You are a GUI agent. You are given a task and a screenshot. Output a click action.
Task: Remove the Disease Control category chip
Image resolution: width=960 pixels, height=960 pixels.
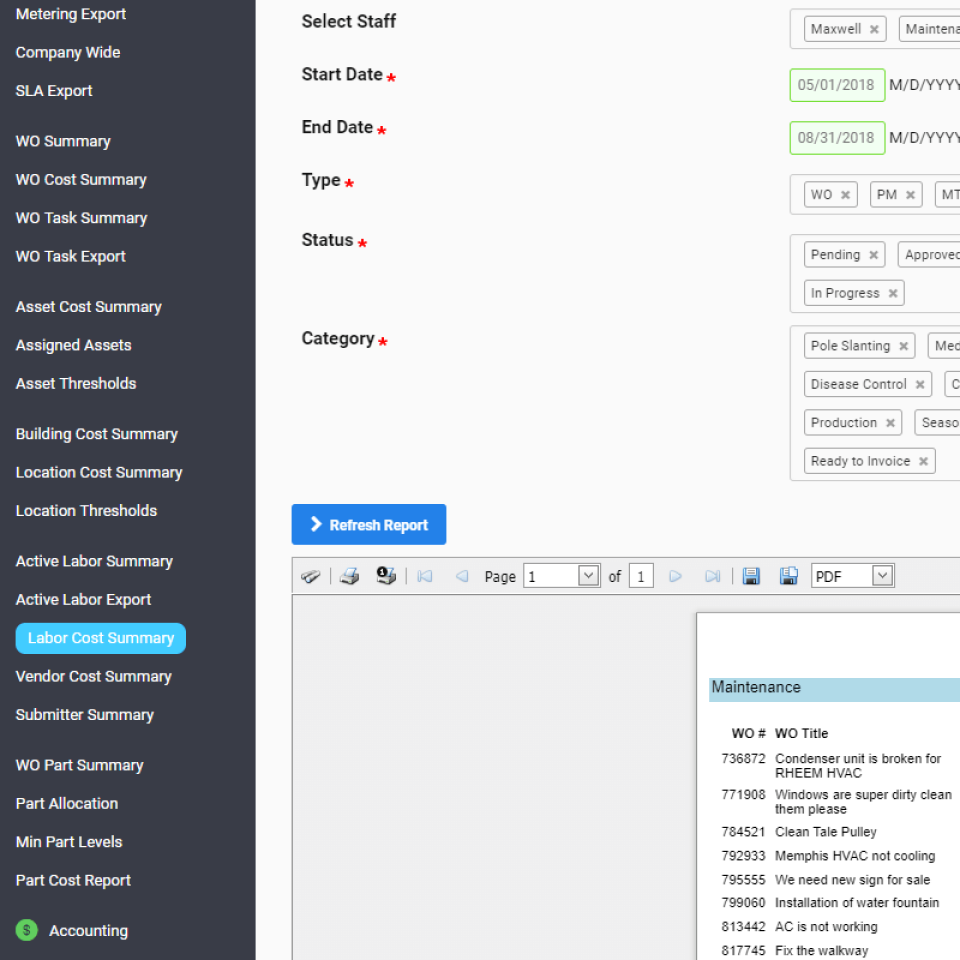tap(919, 383)
